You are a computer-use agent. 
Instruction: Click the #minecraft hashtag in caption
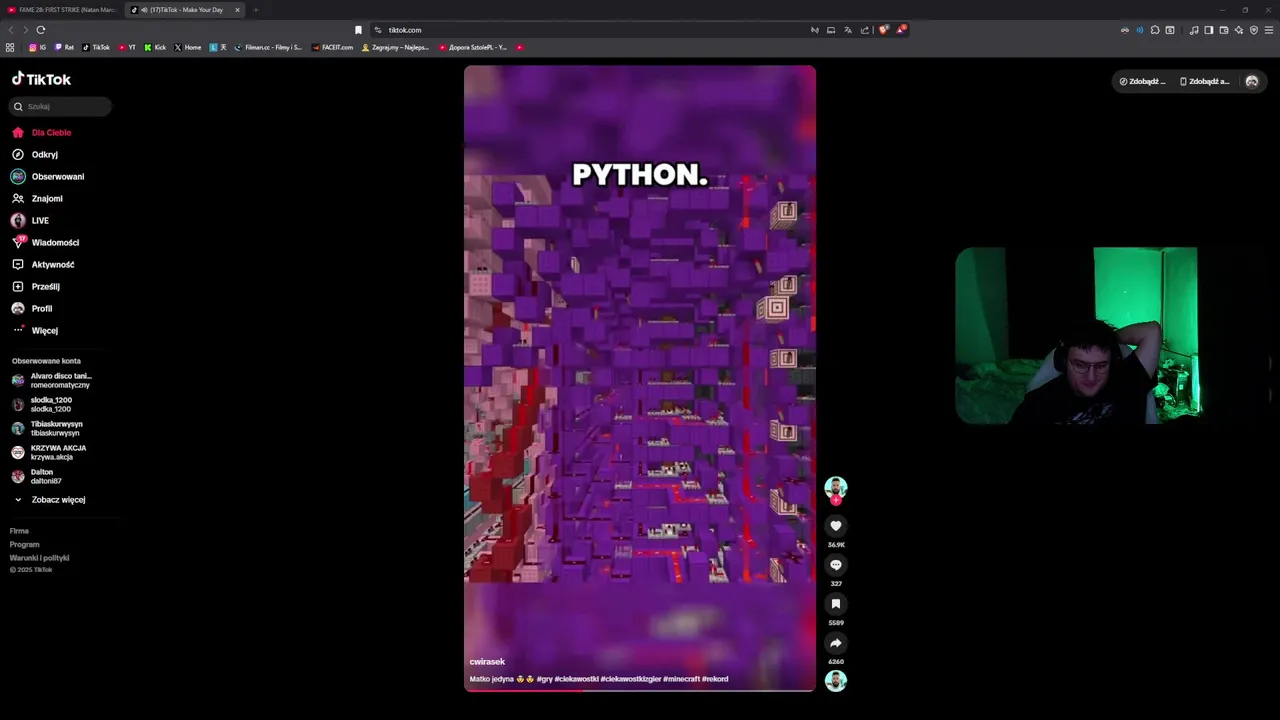pyautogui.click(x=680, y=679)
